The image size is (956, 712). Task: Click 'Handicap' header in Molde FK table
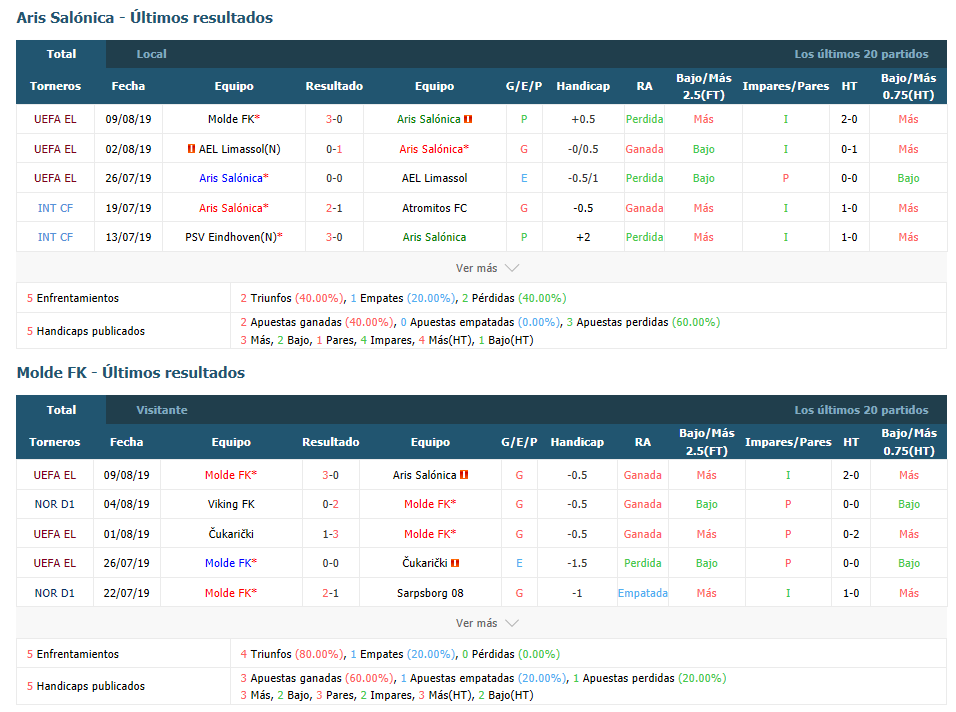[577, 442]
